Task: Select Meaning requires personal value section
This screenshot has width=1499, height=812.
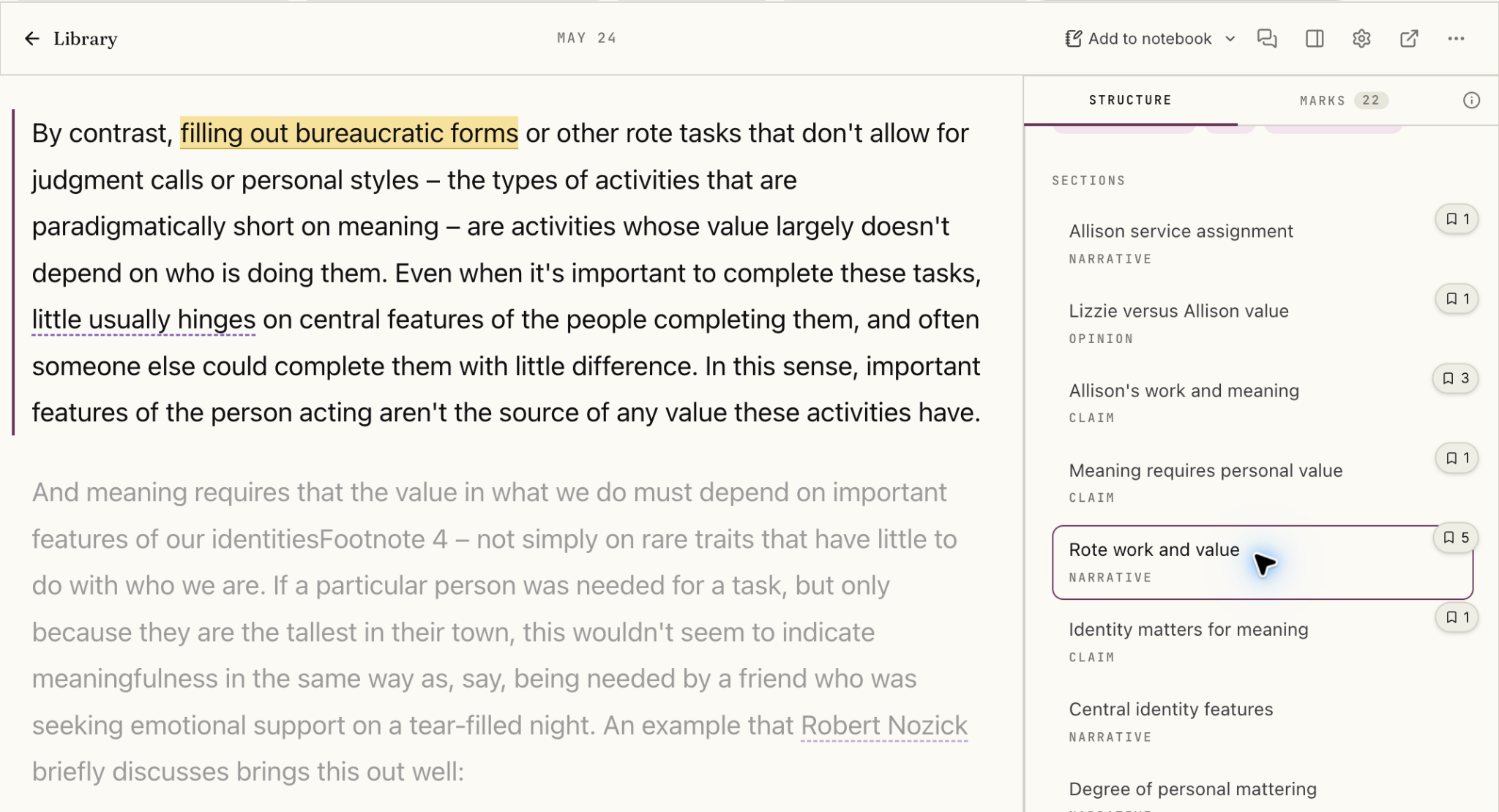Action: (1263, 483)
